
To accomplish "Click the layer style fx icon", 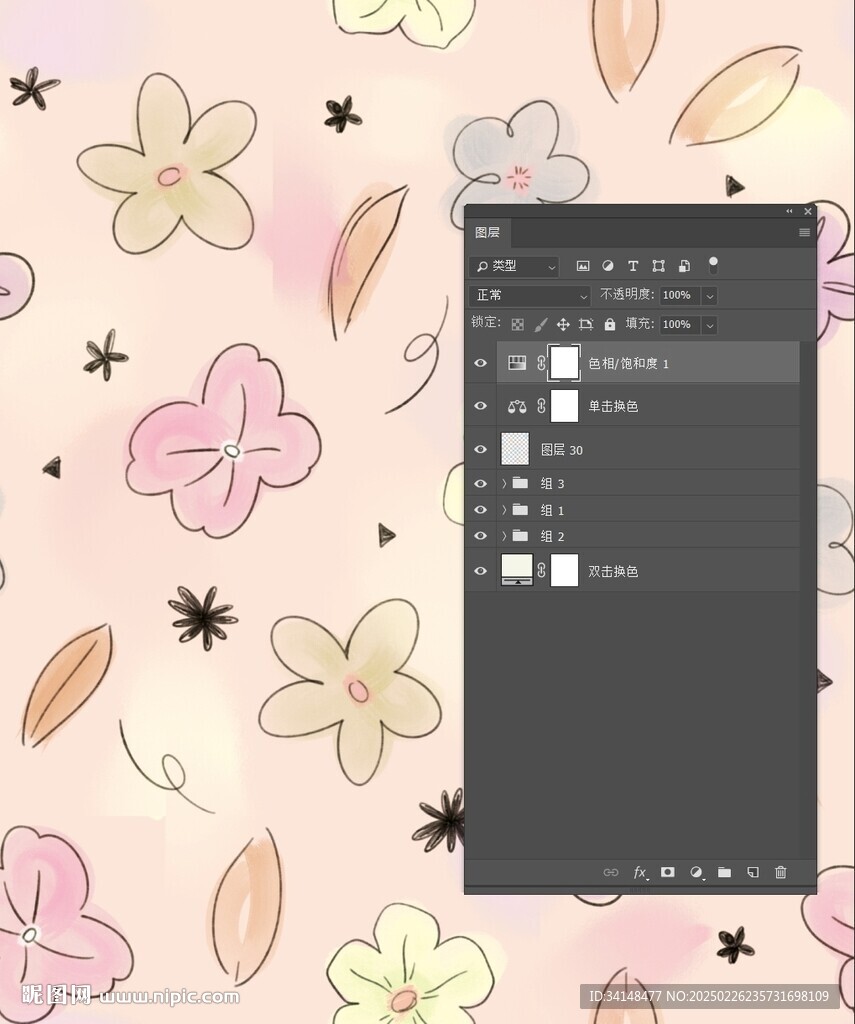I will pos(640,872).
